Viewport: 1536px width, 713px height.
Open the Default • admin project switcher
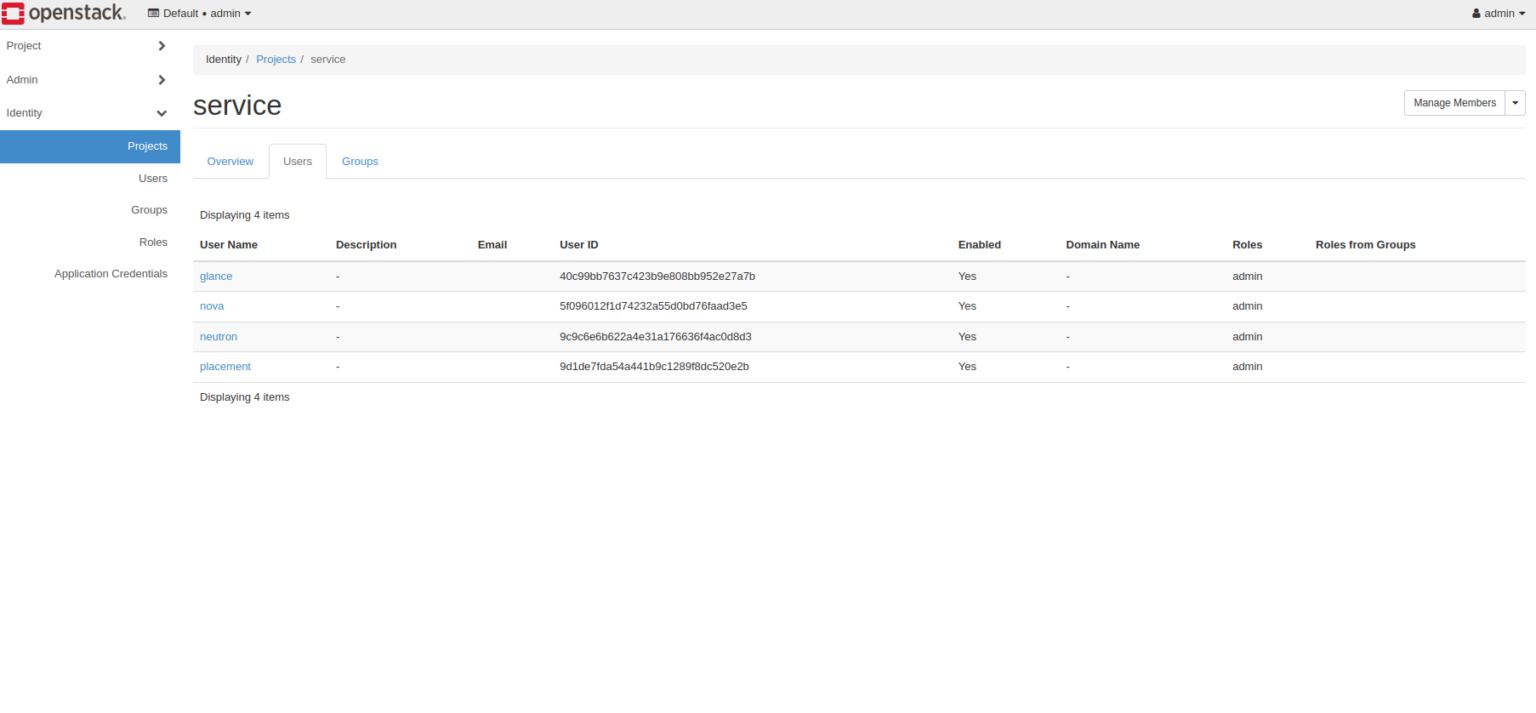coord(200,14)
